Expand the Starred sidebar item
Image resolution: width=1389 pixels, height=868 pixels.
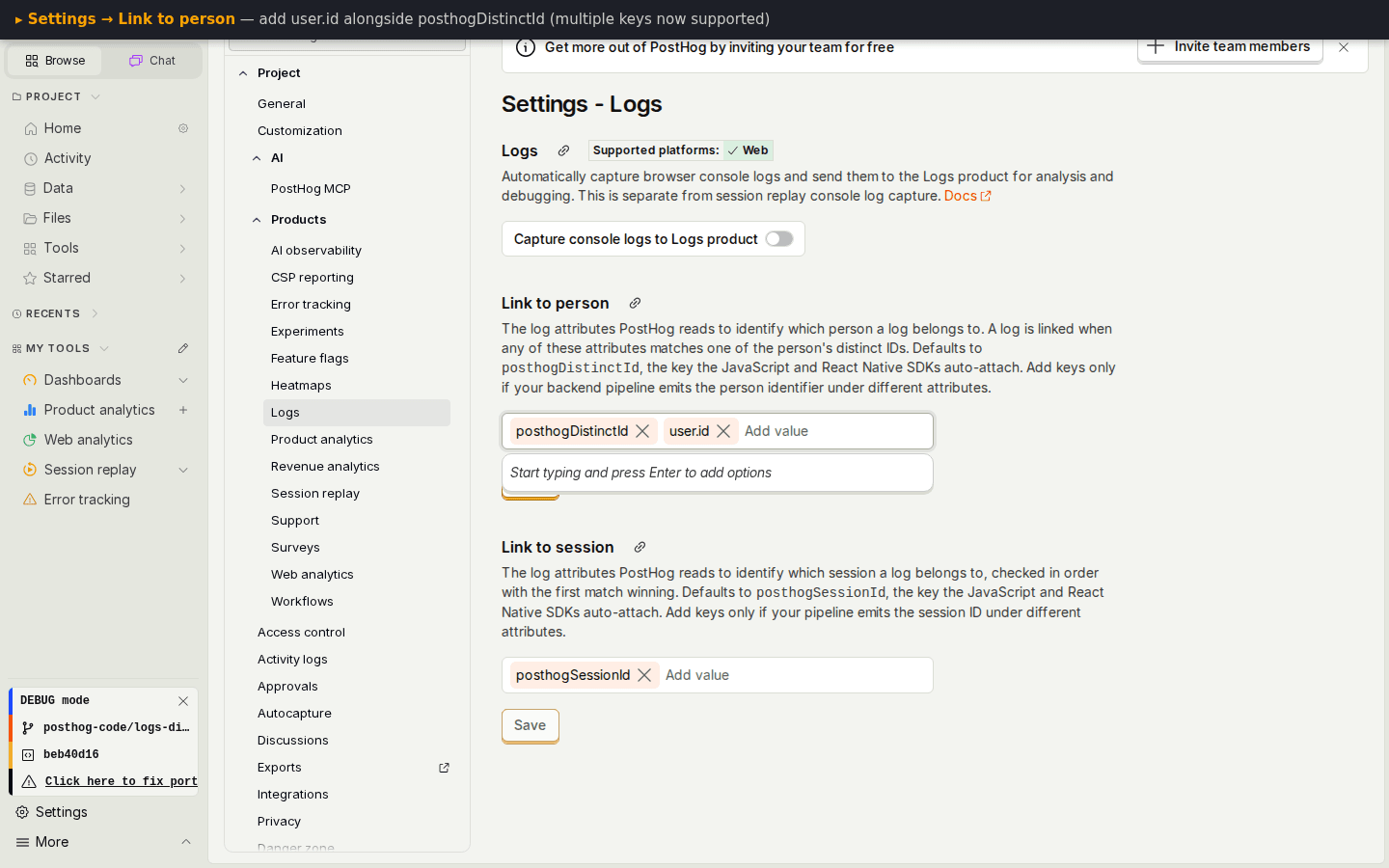click(x=183, y=279)
